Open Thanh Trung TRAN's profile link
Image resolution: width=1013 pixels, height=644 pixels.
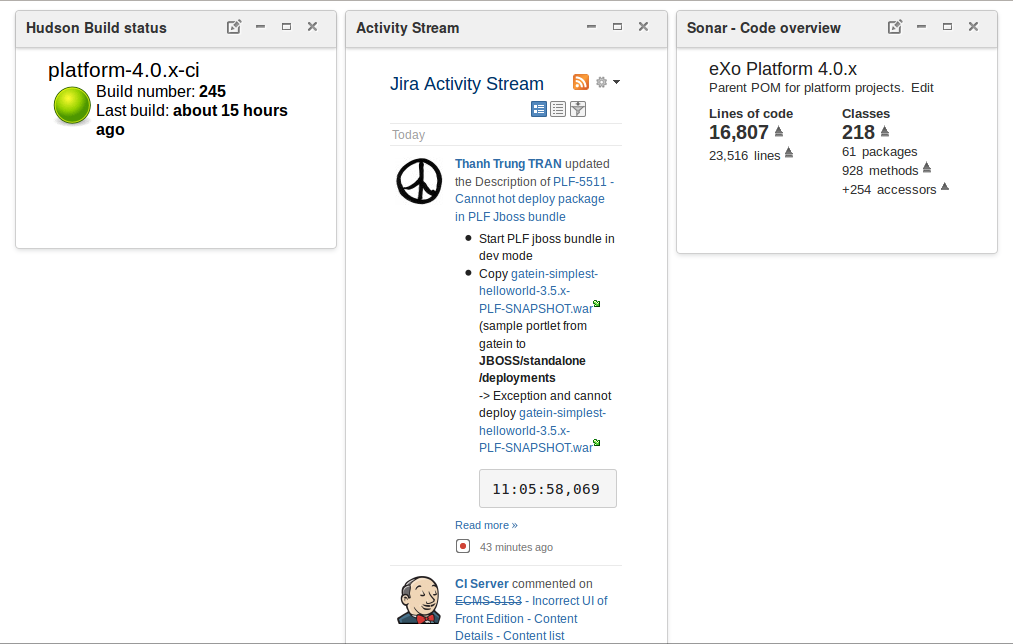click(508, 164)
